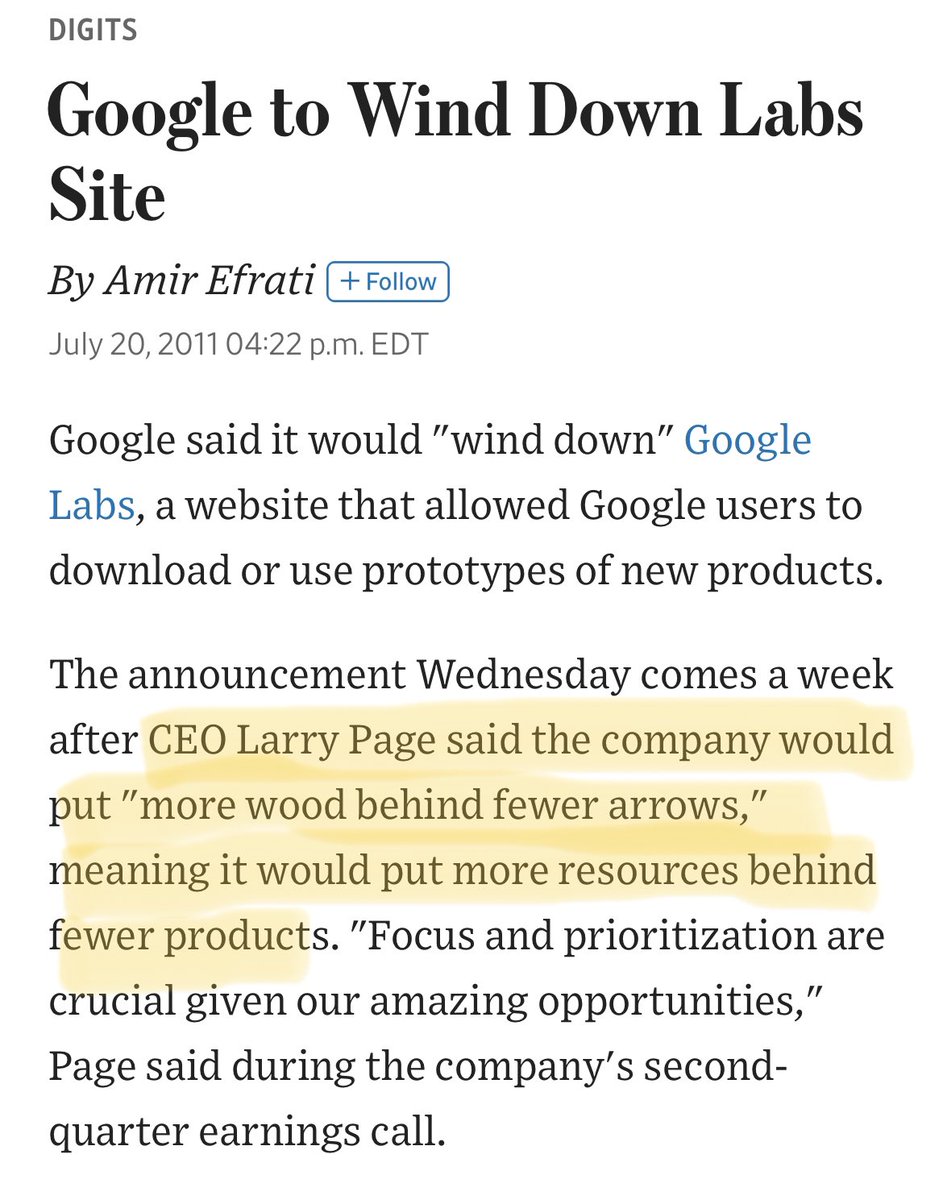Click the blue "Google" link text in paragraph

(747, 439)
